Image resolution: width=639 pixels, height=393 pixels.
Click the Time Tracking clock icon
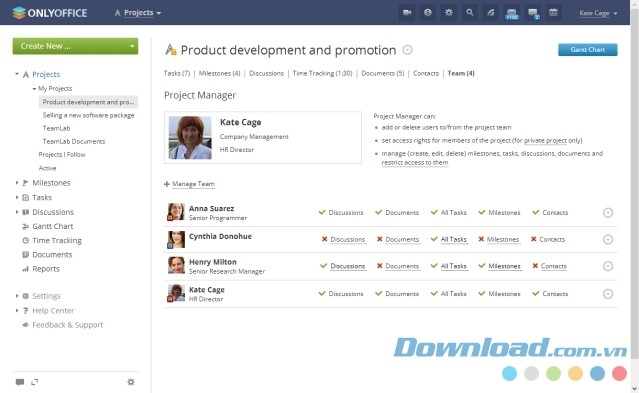[25, 241]
